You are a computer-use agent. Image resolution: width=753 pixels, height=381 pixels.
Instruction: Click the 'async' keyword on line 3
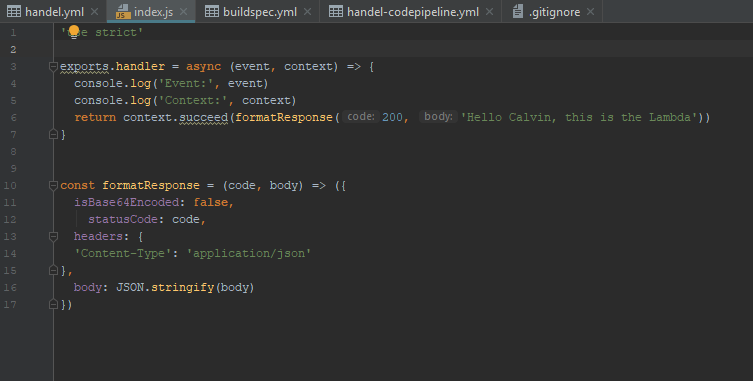pos(204,66)
